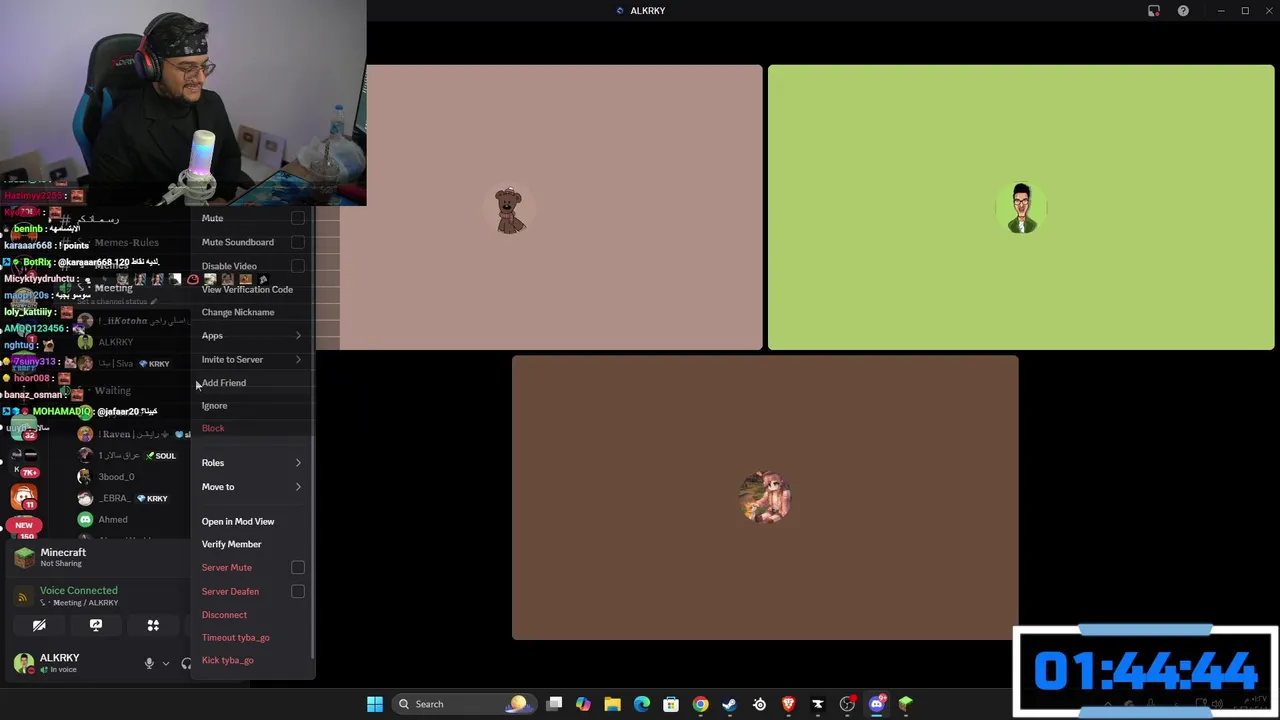Choose Open in Mod View
1280x720 pixels.
[x=238, y=521]
